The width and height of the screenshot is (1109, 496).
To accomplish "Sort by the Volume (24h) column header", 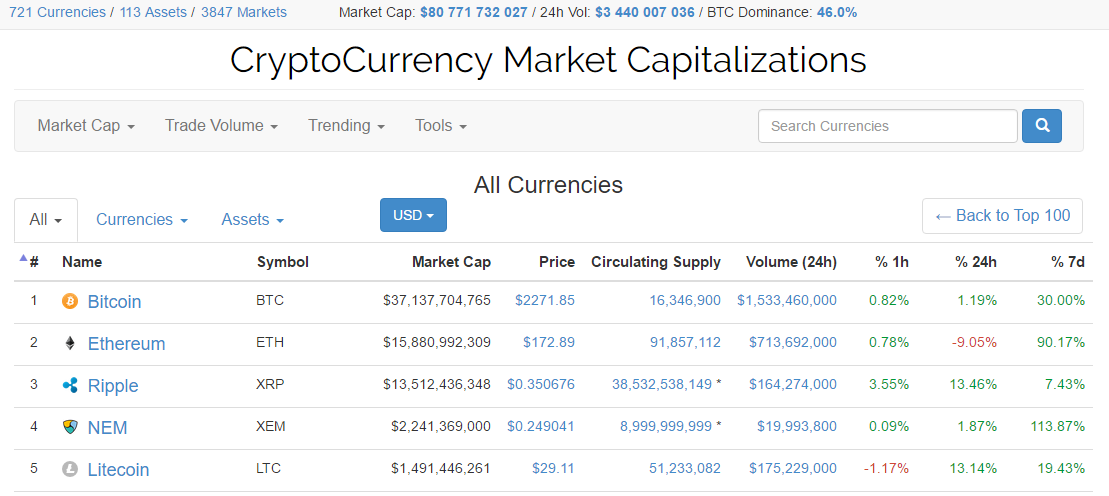I will (791, 262).
